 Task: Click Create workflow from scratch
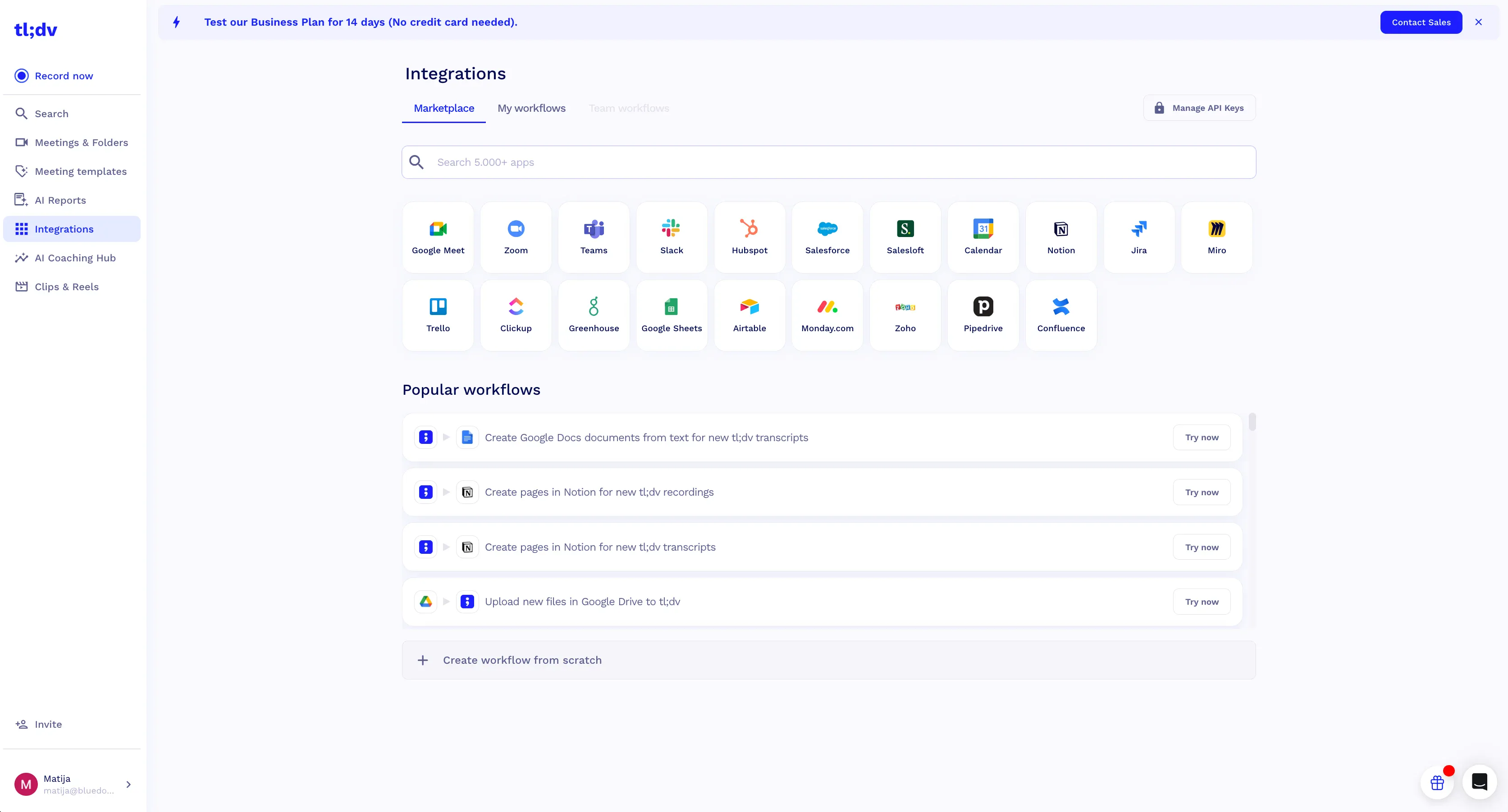pos(828,660)
